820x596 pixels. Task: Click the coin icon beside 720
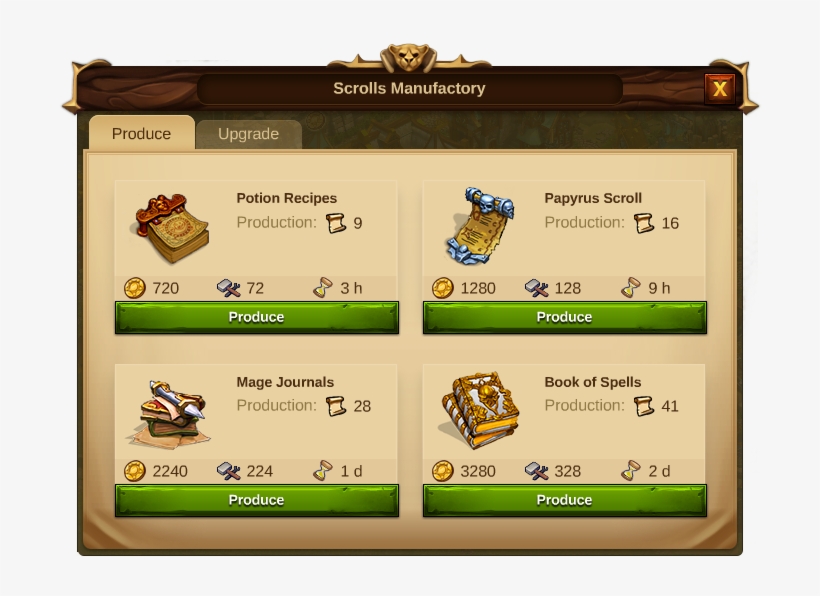point(134,288)
